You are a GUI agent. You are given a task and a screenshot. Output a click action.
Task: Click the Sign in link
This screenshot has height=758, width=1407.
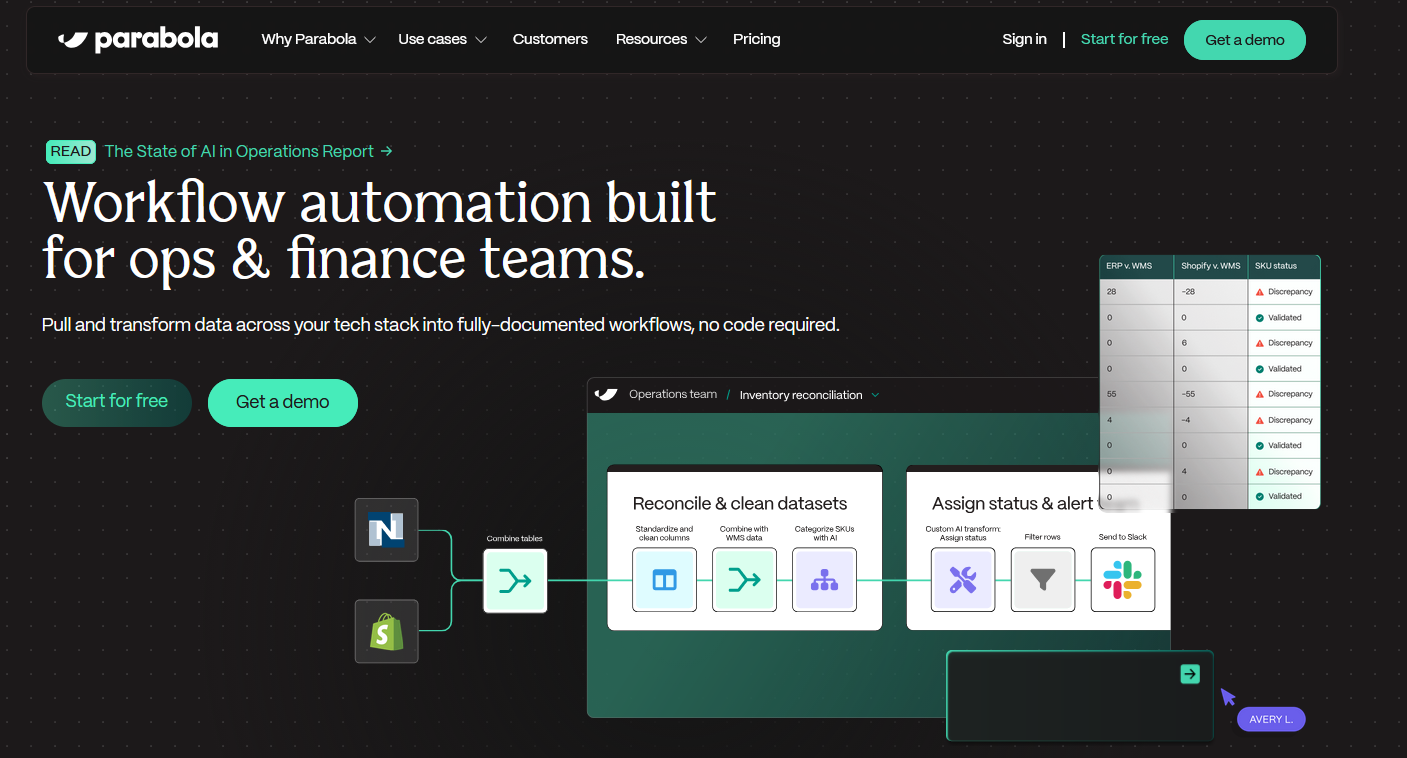pos(1024,40)
